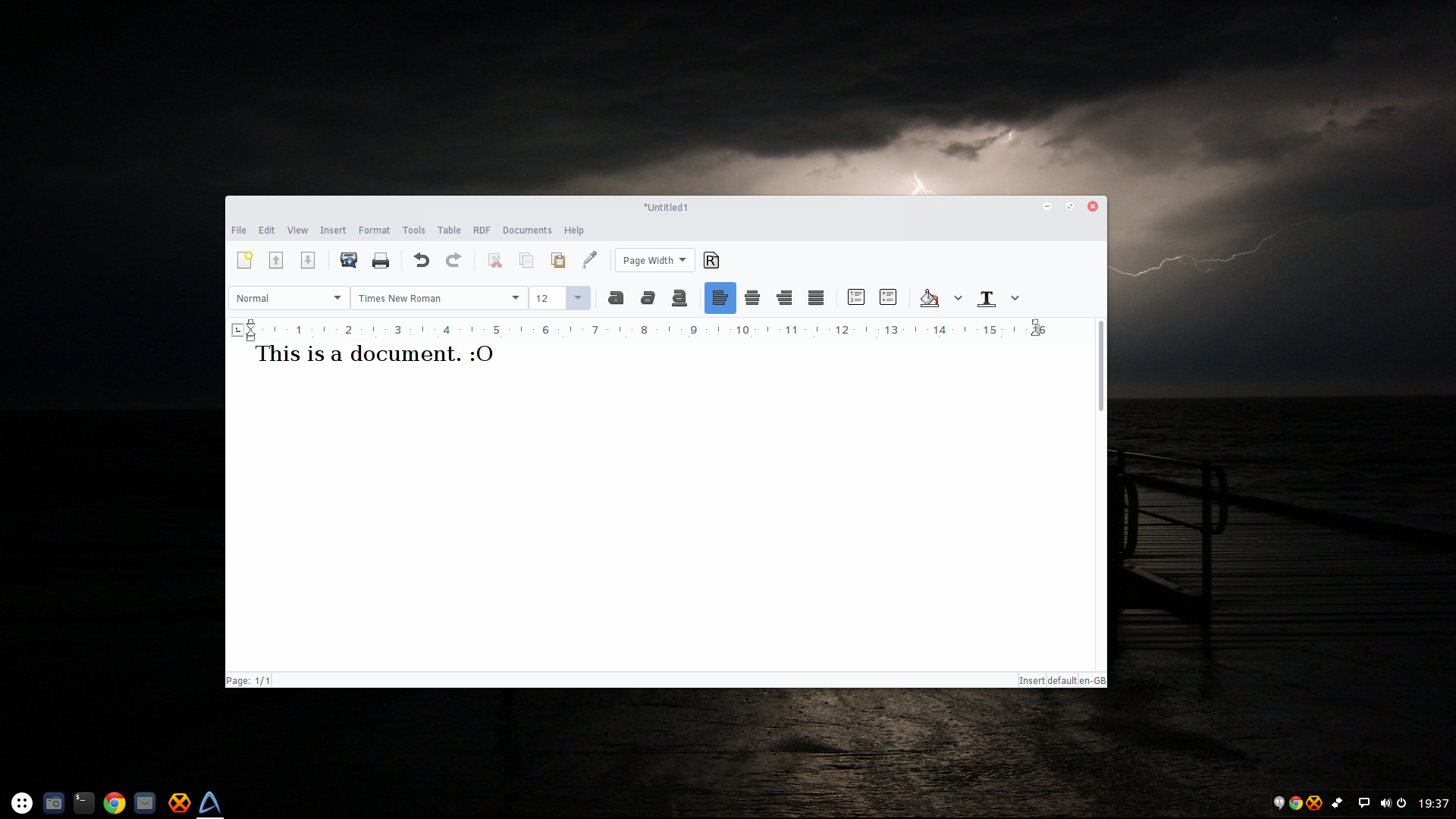The width and height of the screenshot is (1456, 819).
Task: Click the Open document upload-arrow icon
Action: [276, 260]
